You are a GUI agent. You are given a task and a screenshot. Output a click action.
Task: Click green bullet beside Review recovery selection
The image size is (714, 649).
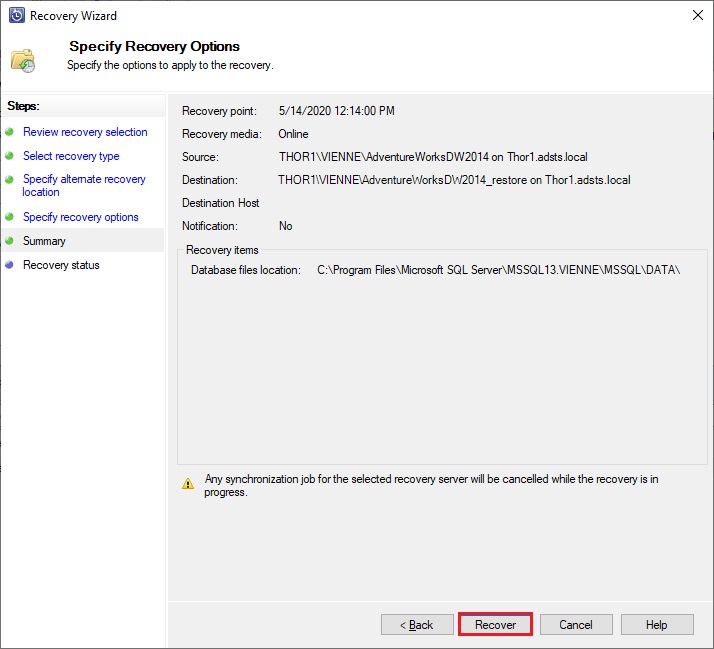(9, 132)
